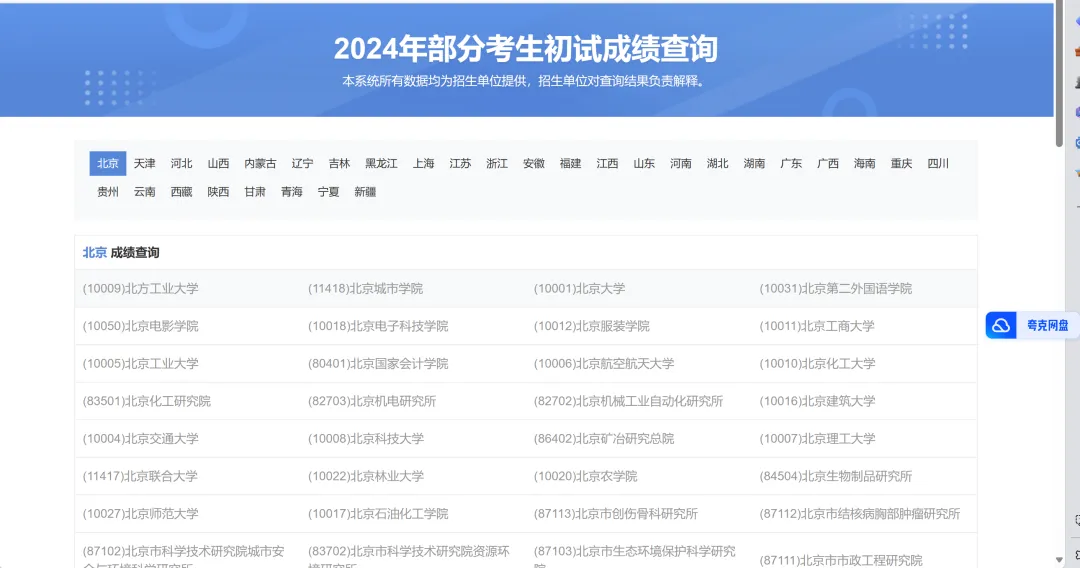The image size is (1080, 568).
Task: Select the 辽宁 province tab
Action: [x=302, y=163]
